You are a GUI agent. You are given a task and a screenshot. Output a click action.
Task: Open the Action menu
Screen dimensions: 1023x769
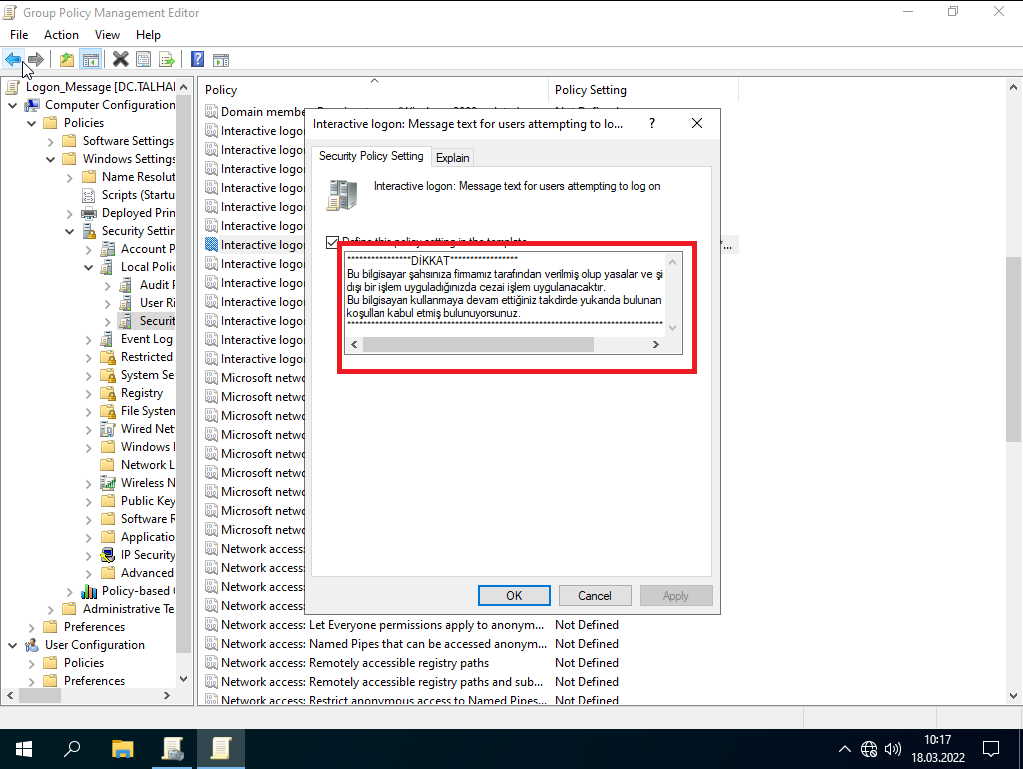pyautogui.click(x=61, y=35)
